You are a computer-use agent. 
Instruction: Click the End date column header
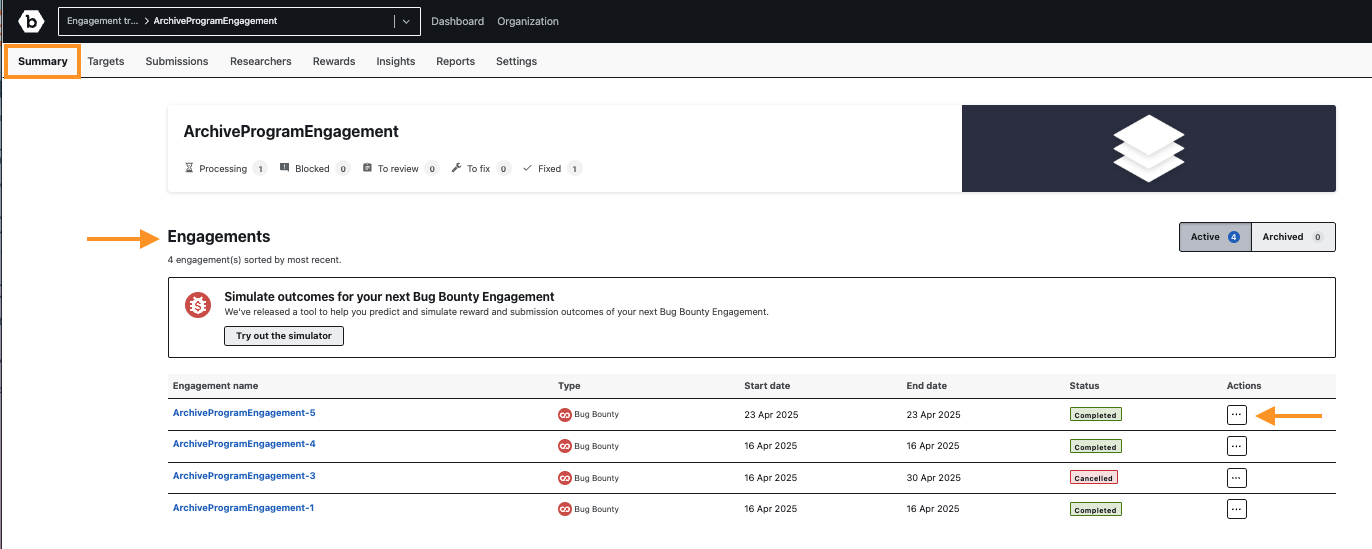coord(926,386)
